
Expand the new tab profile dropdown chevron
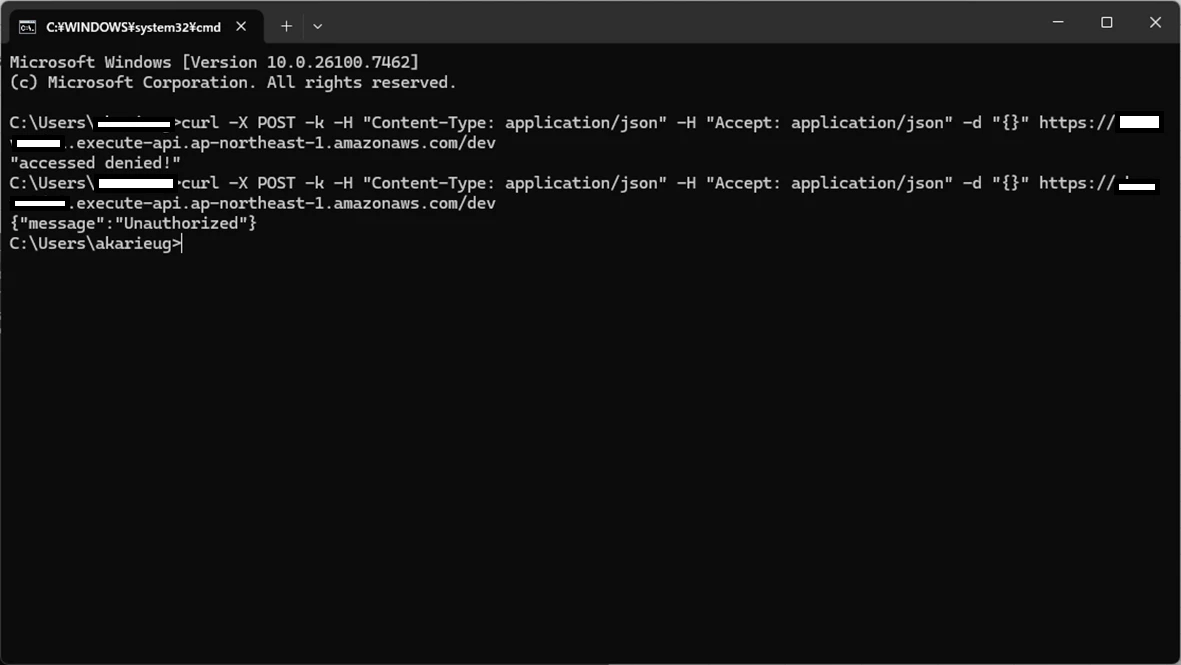pyautogui.click(x=318, y=26)
